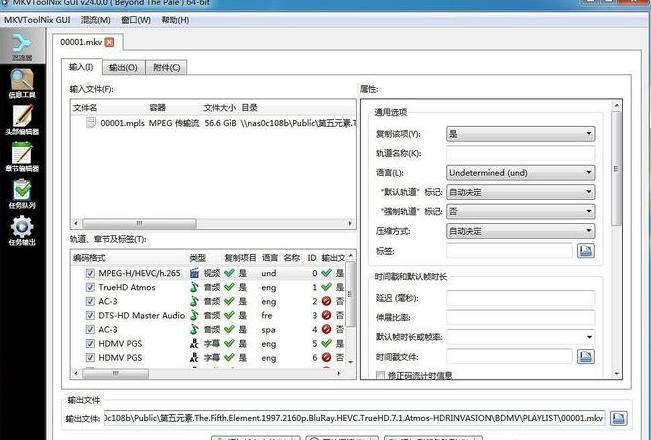Click red default-track icon for ID 6
Viewport: 651px width, 440px height.
click(x=327, y=358)
